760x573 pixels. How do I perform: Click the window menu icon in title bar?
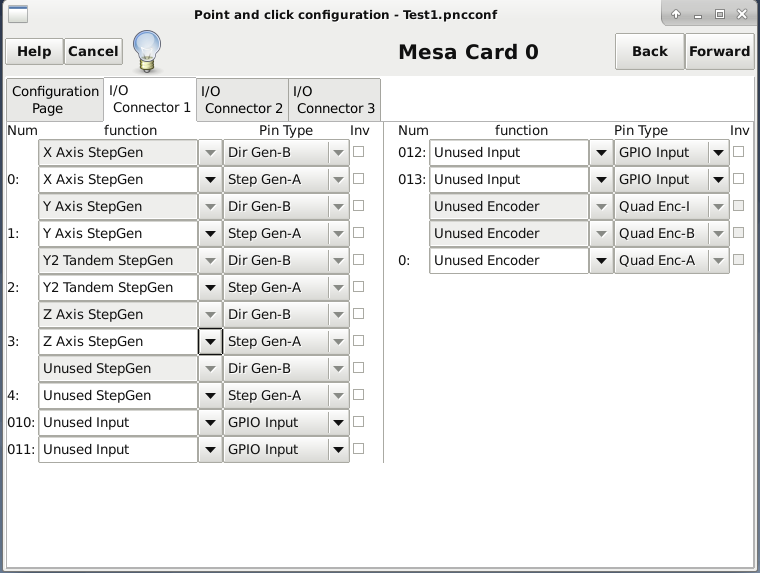point(18,14)
